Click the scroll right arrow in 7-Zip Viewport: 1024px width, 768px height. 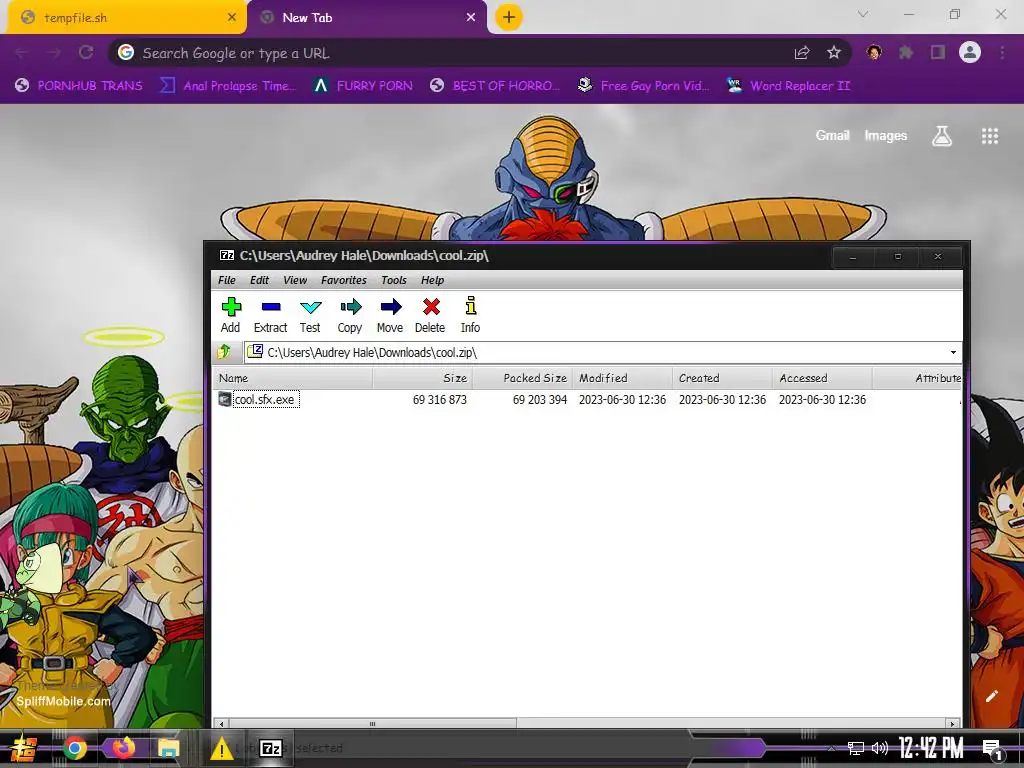tap(953, 724)
